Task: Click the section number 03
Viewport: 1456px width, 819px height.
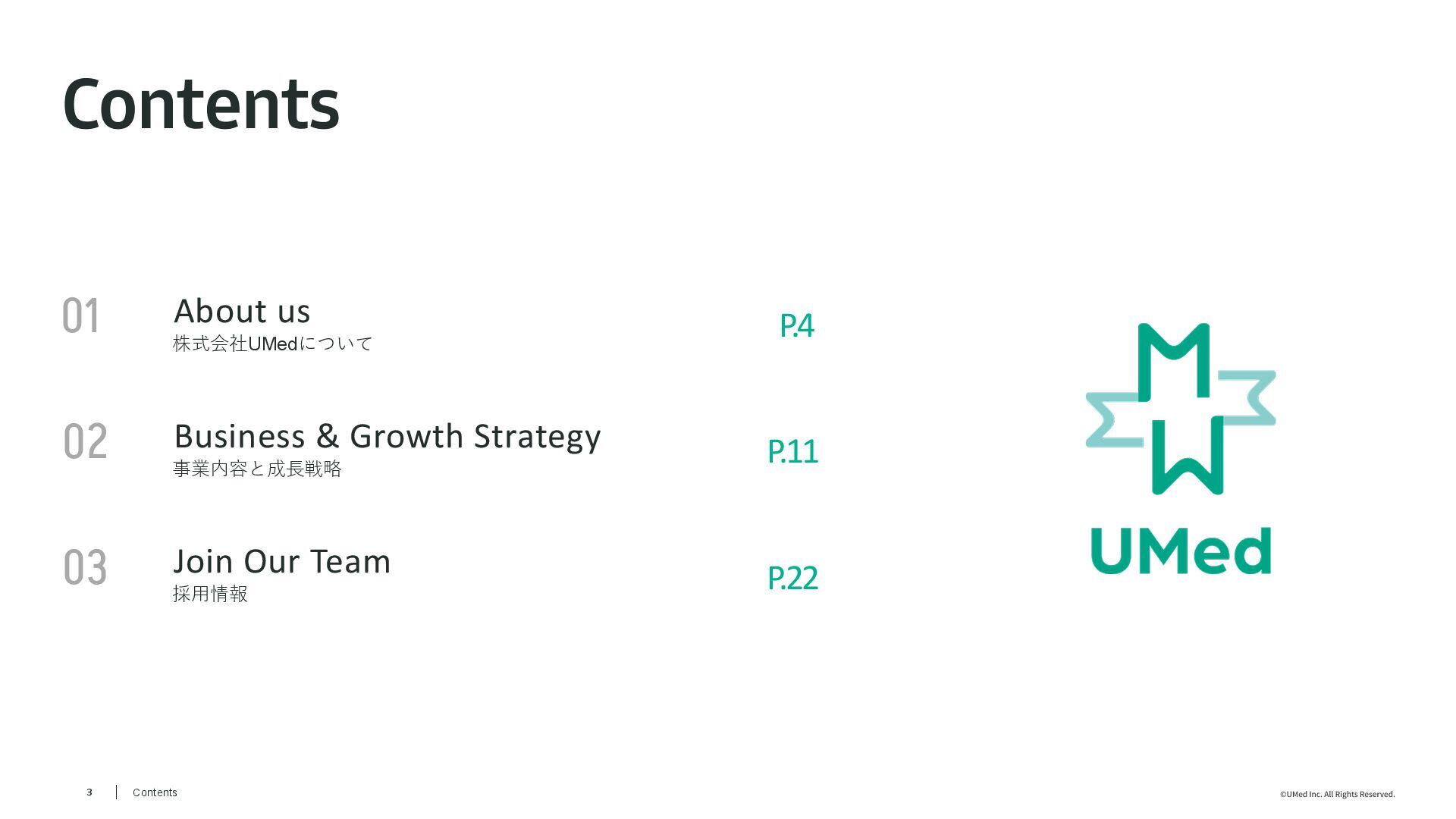Action: pyautogui.click(x=85, y=567)
